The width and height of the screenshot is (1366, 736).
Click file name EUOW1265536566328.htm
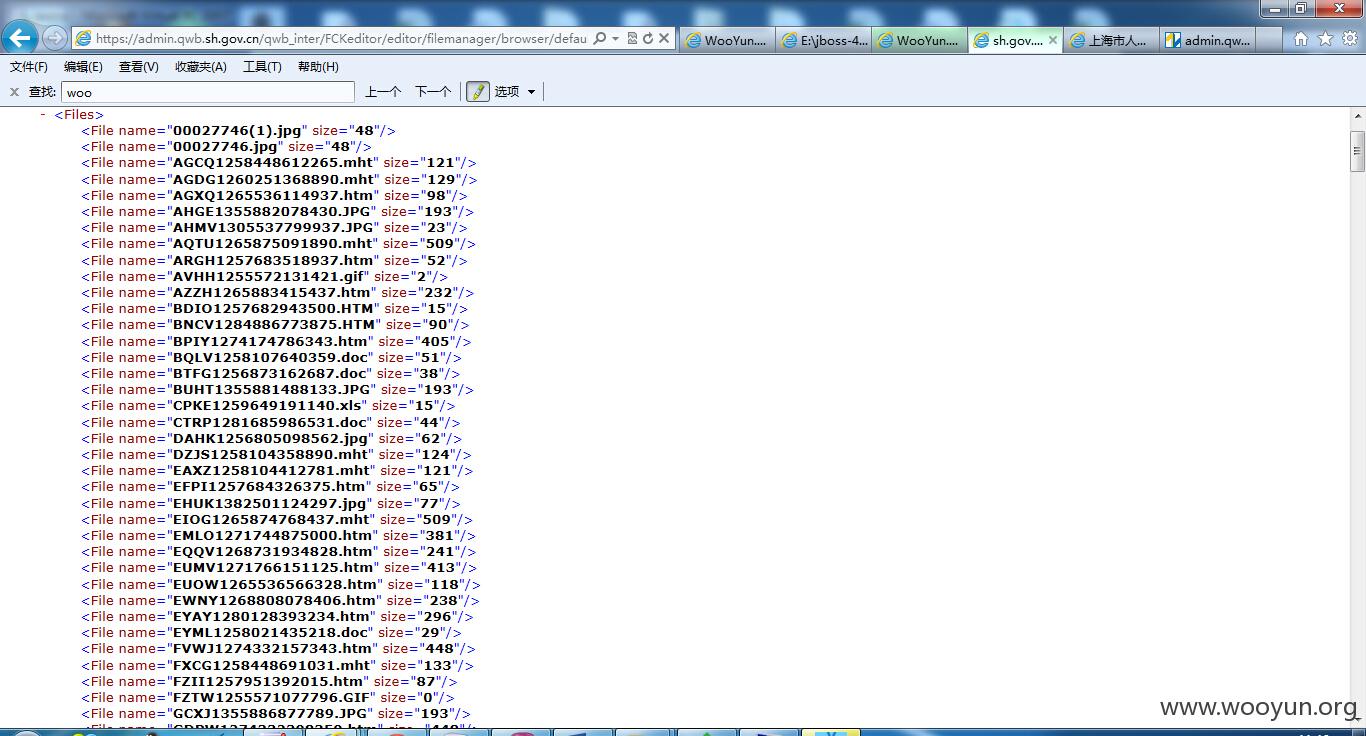pos(275,585)
